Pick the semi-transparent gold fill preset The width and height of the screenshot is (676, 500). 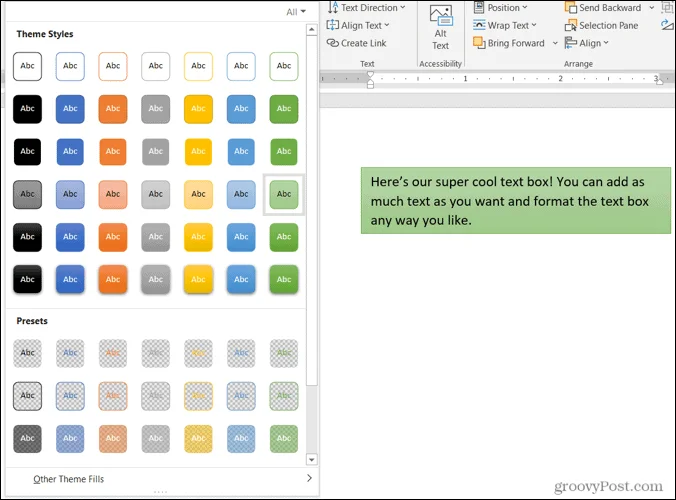[198, 439]
